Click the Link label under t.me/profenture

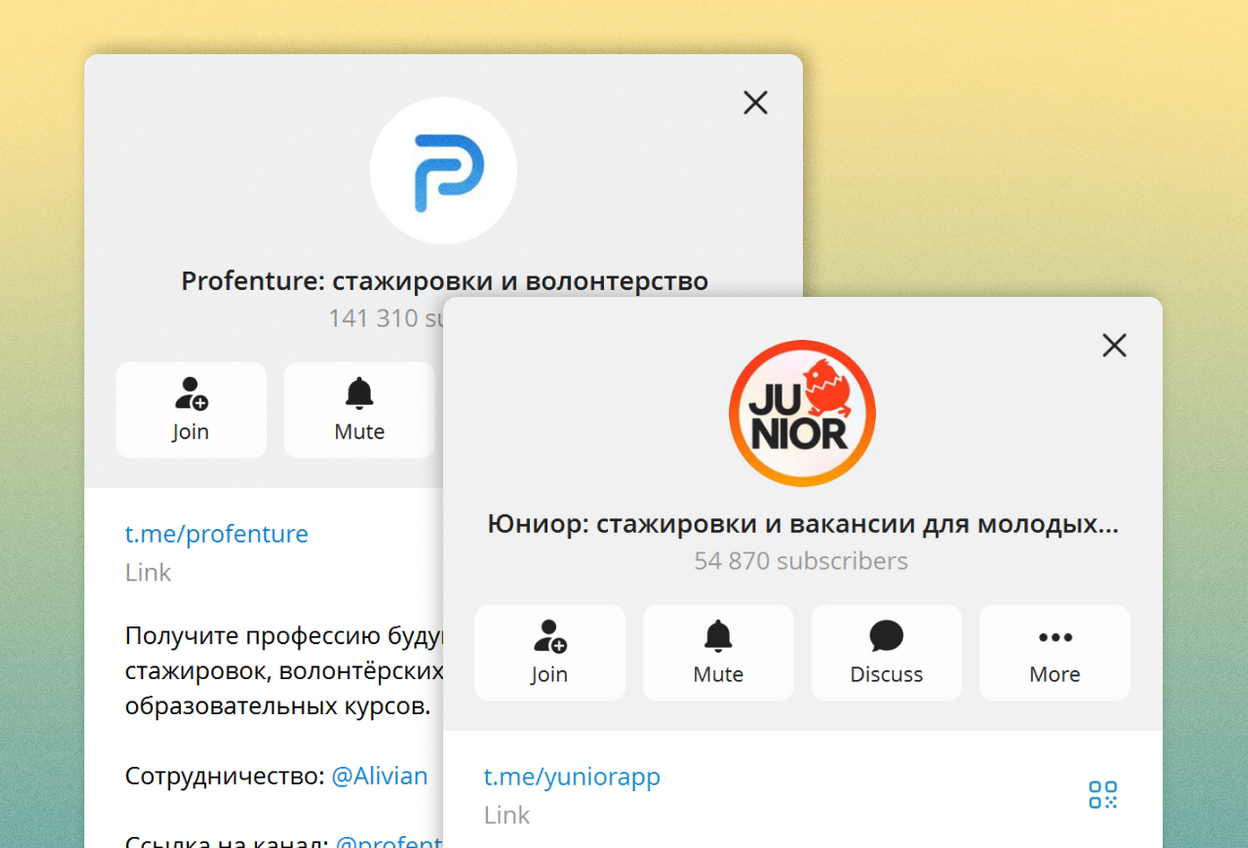click(x=148, y=572)
